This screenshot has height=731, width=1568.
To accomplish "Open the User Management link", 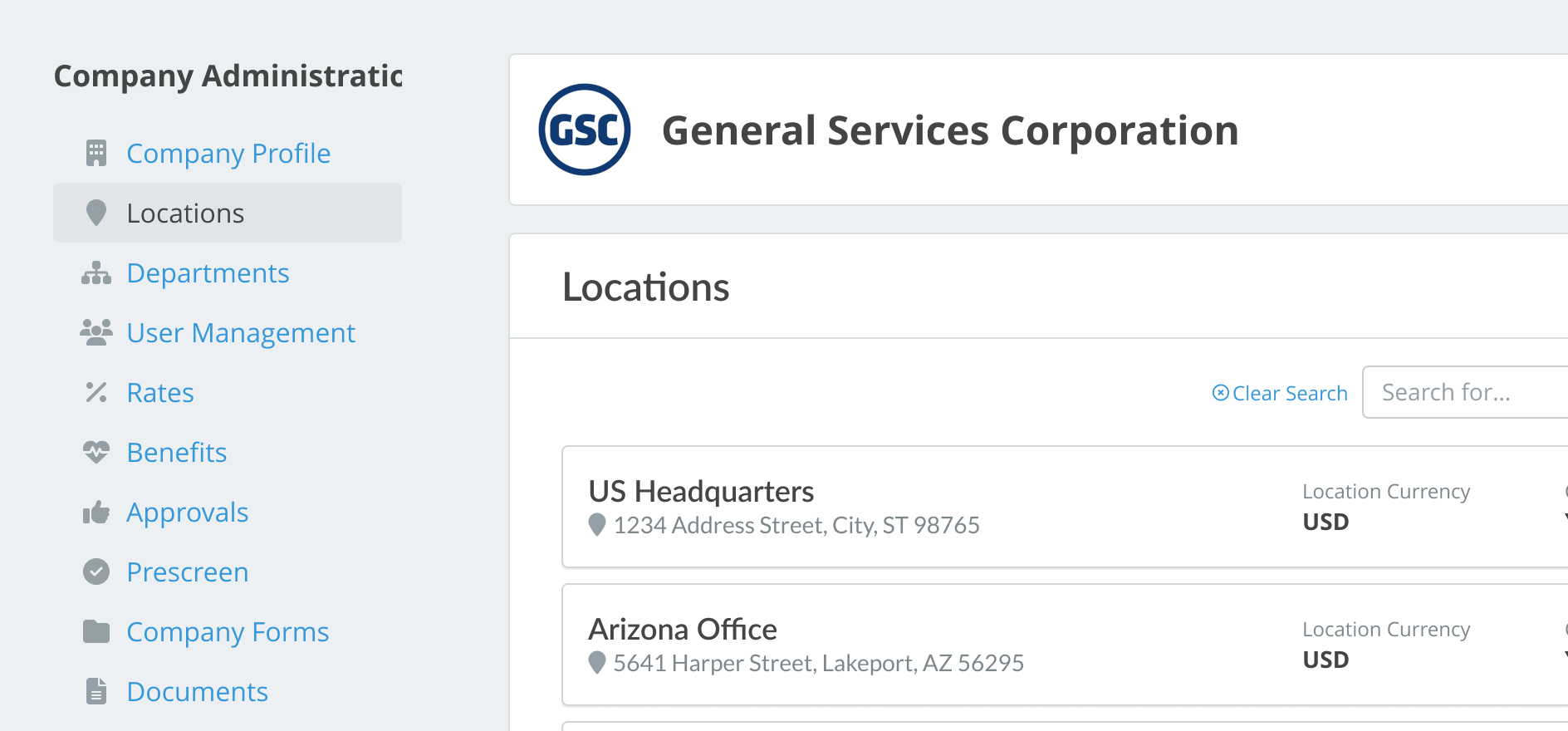I will pyautogui.click(x=241, y=332).
